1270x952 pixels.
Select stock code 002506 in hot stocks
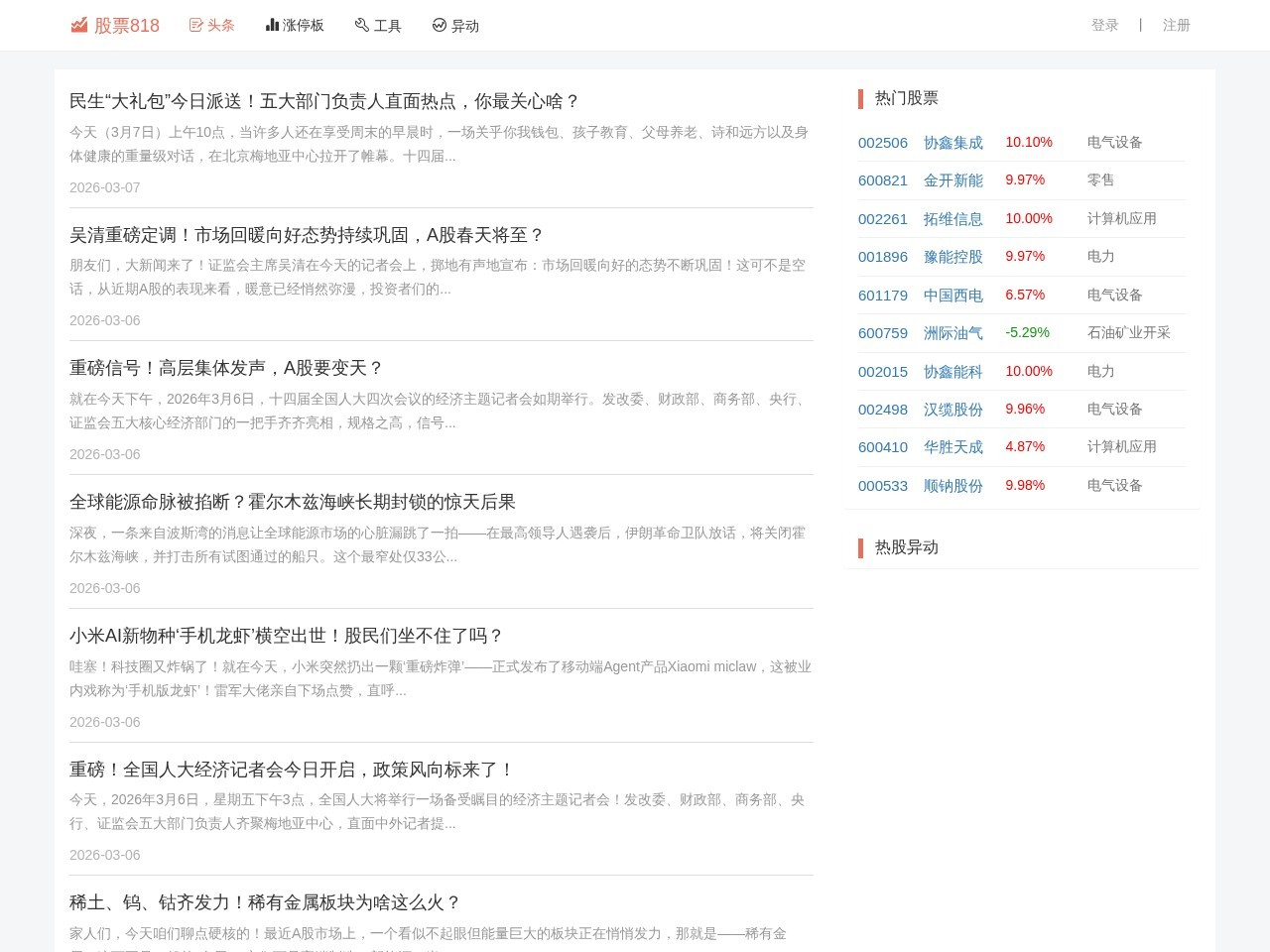click(883, 143)
